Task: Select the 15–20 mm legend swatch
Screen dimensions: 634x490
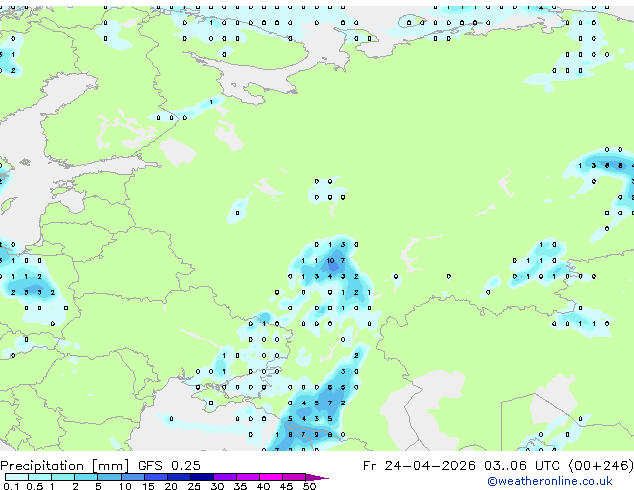Action: click(155, 477)
